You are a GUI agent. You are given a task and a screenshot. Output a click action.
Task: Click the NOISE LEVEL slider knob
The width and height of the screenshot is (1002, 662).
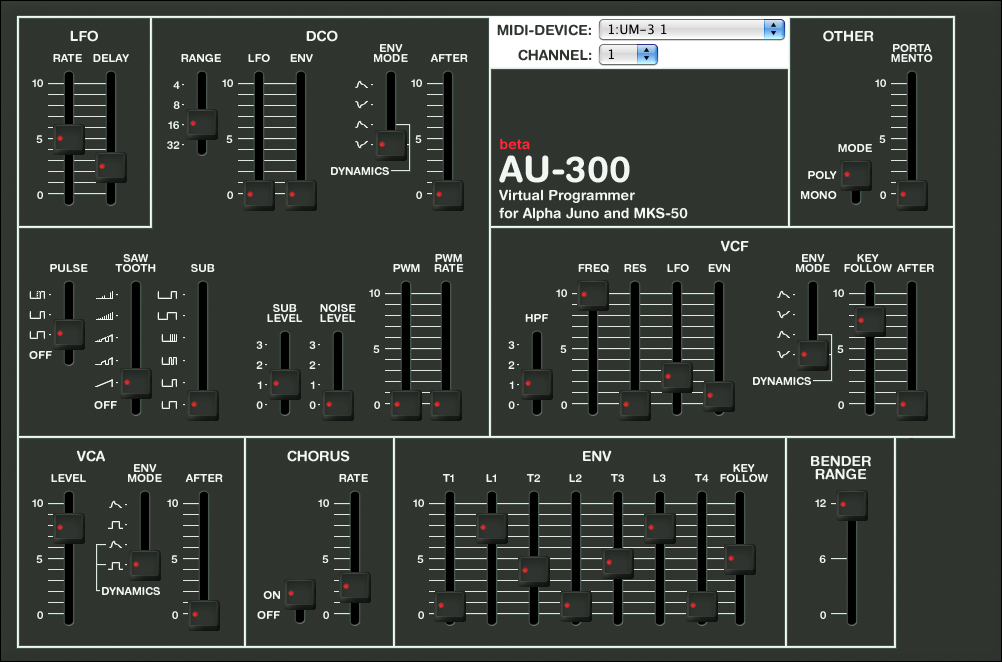(337, 404)
